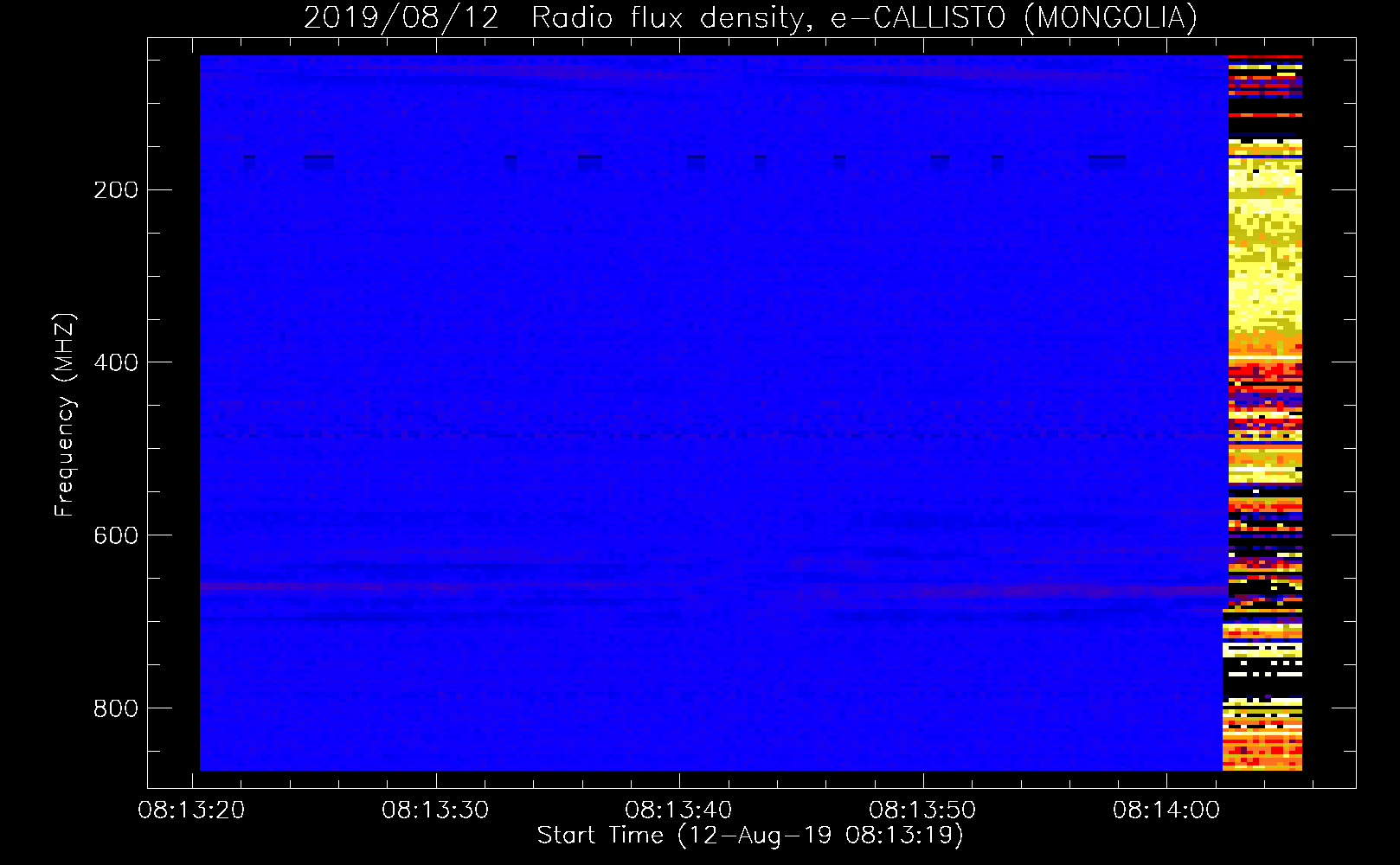Click the 08:13:40 time tick label
Image resolution: width=1400 pixels, height=865 pixels.
(678, 811)
